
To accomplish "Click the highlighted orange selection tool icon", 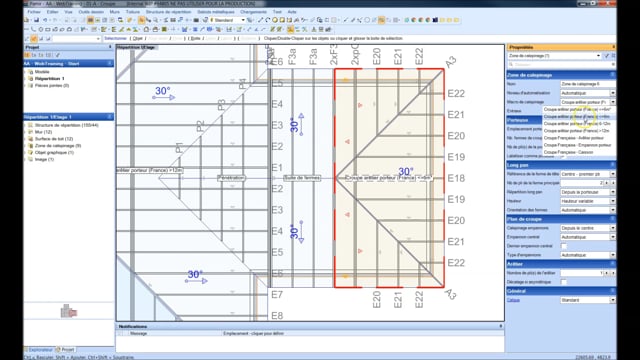I will pos(141,20).
